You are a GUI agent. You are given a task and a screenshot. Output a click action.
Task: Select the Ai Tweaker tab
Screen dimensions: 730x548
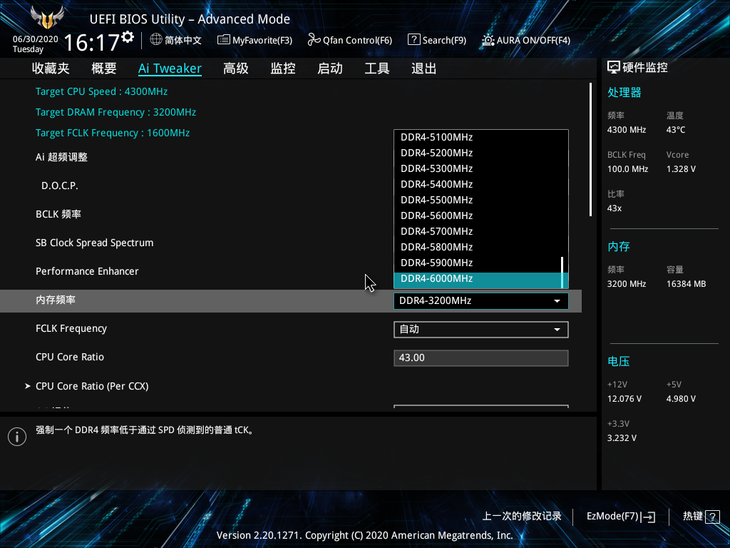pos(169,68)
